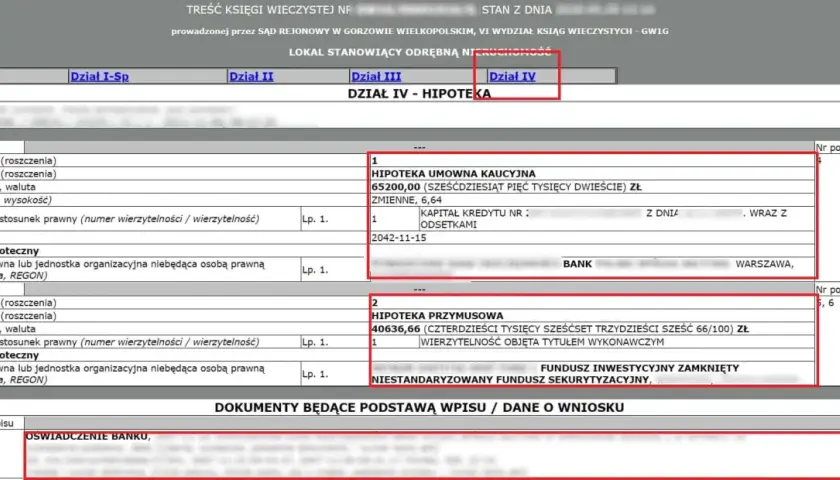The image size is (840, 480).
Task: Click the text KAPITAŁ KREDYTU NR
Action: 471,213
